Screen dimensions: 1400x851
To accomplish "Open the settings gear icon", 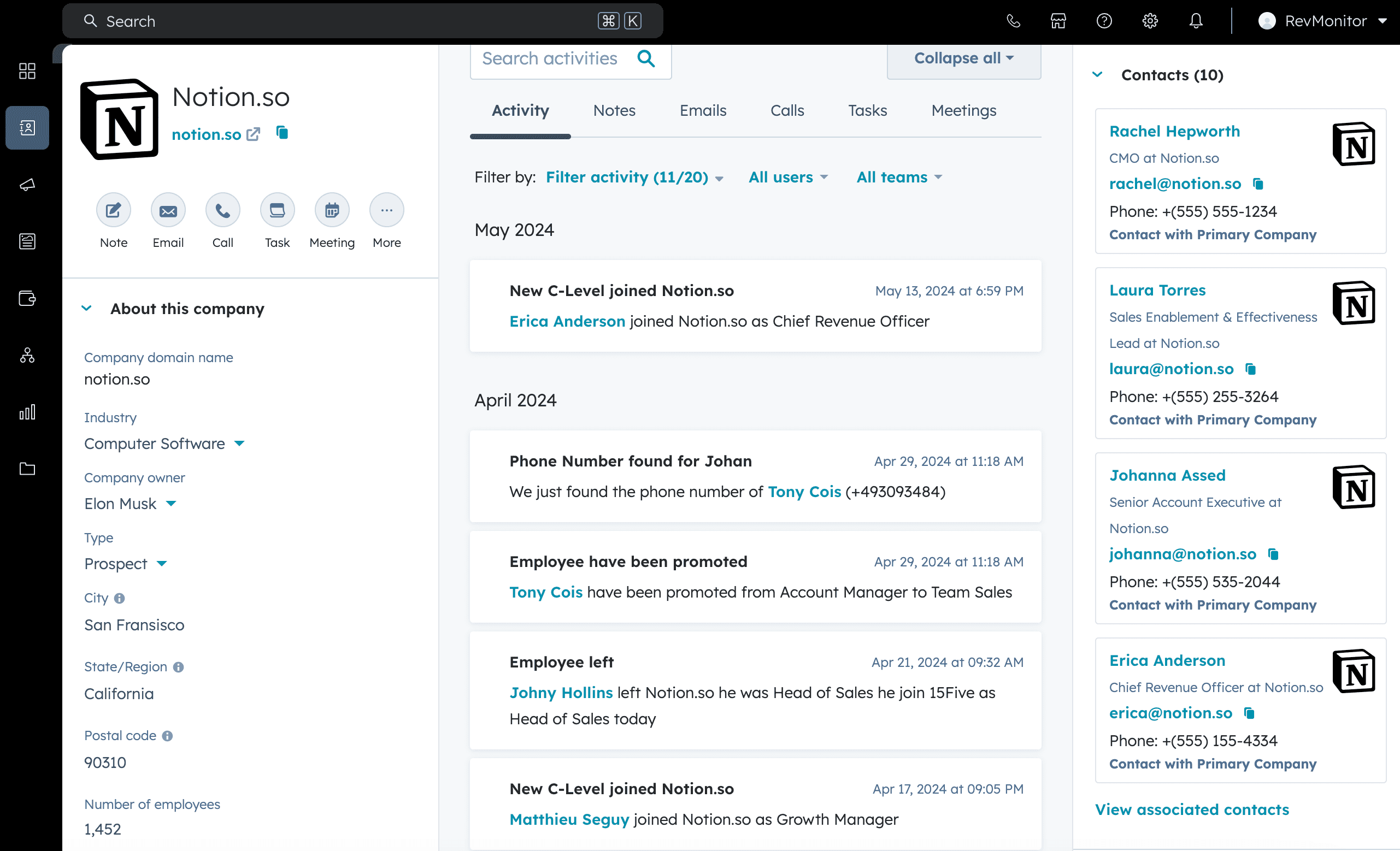I will [1150, 21].
